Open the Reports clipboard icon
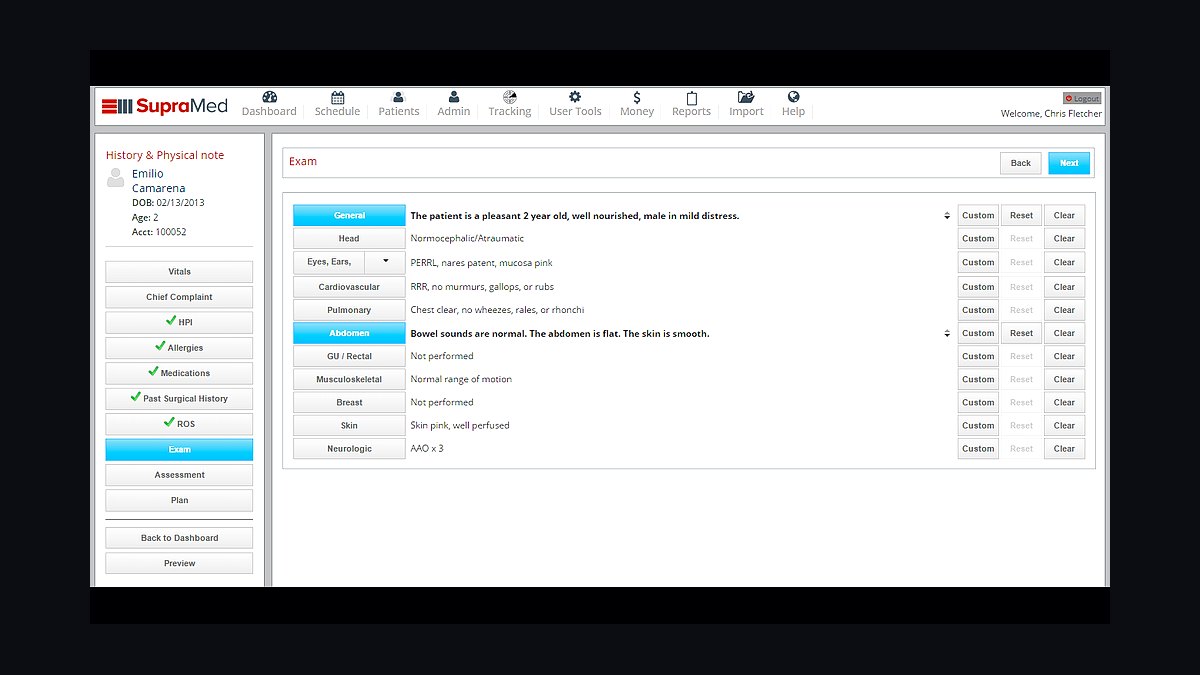The width and height of the screenshot is (1200, 675). pos(691,97)
